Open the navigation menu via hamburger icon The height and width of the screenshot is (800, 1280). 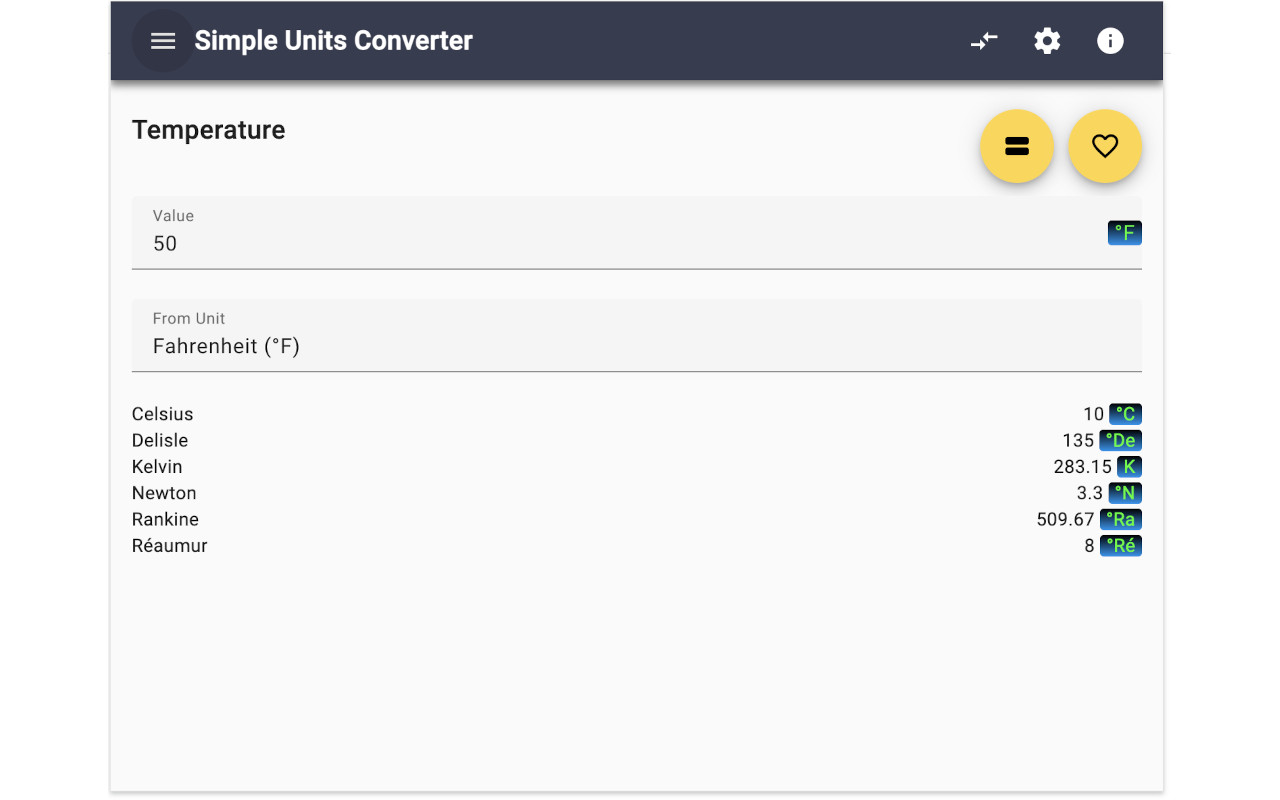point(162,41)
